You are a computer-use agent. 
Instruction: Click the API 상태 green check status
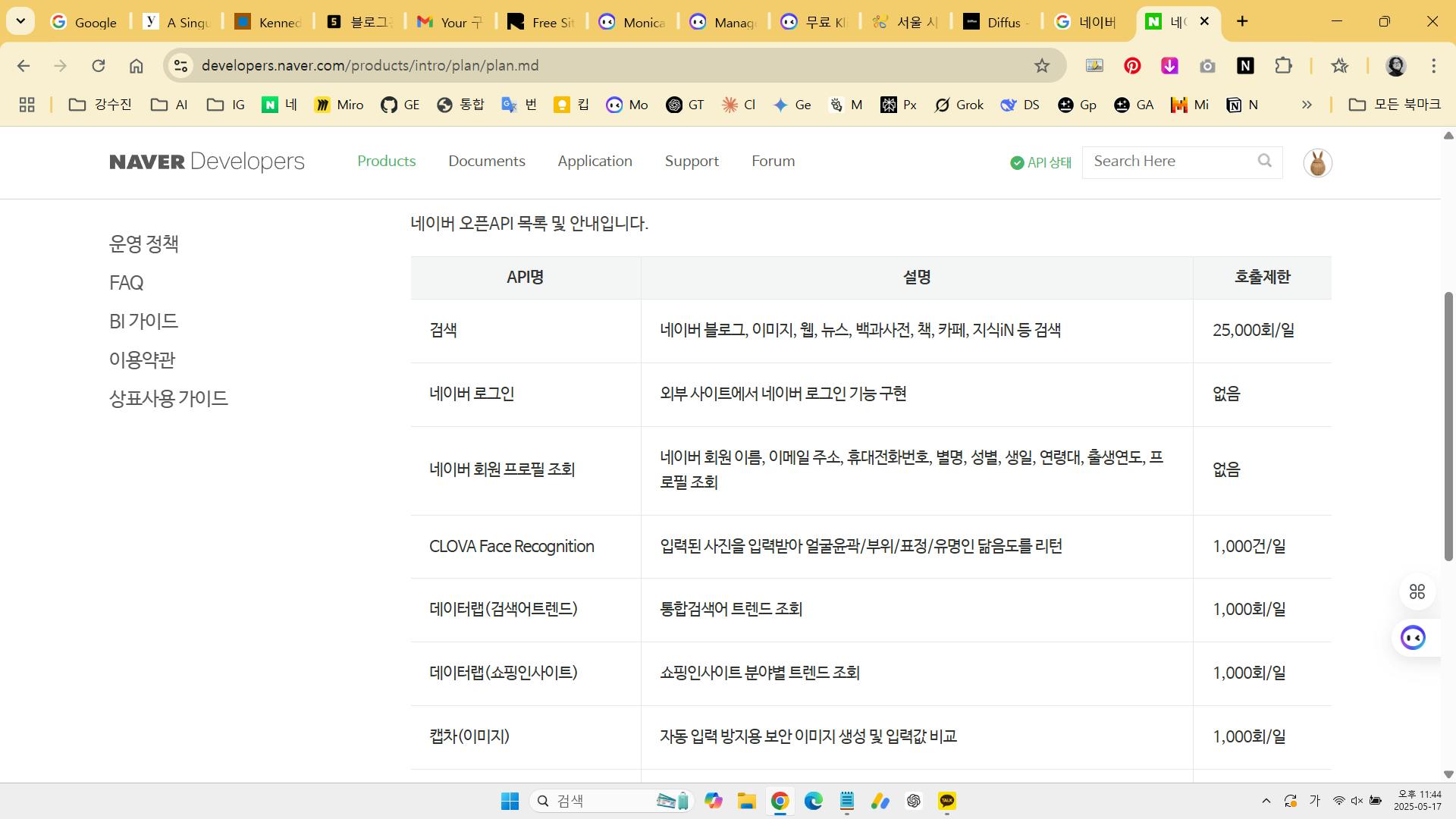coord(1040,162)
